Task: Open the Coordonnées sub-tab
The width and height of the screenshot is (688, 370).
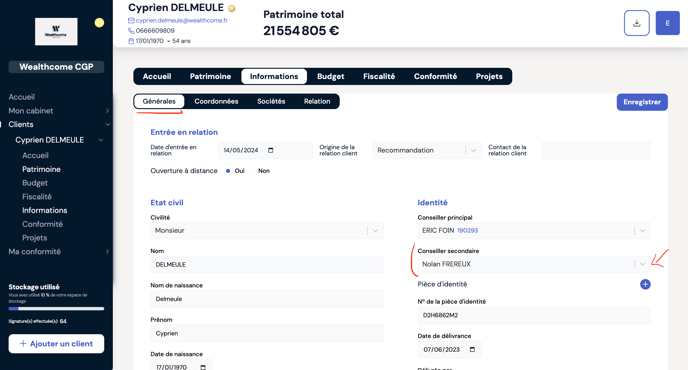Action: click(216, 101)
